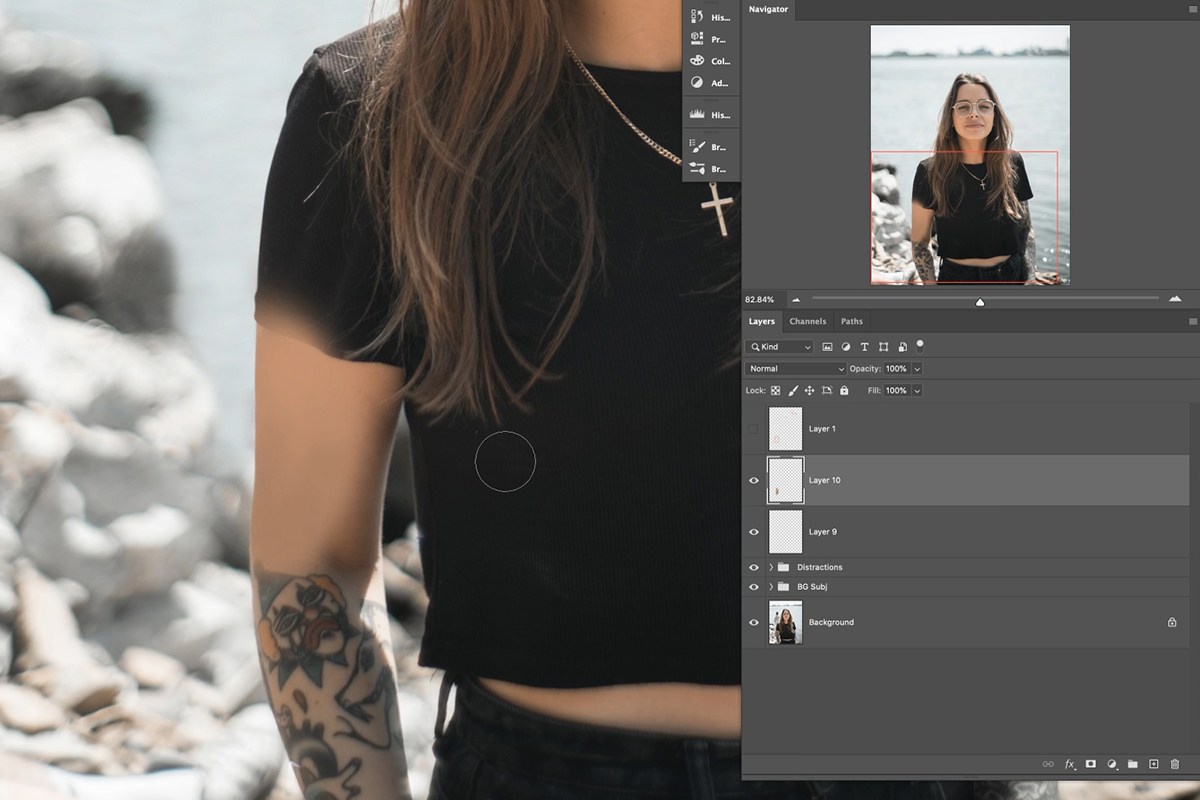Select the Layer 9 thumbnail
The image size is (1200, 800).
785,532
